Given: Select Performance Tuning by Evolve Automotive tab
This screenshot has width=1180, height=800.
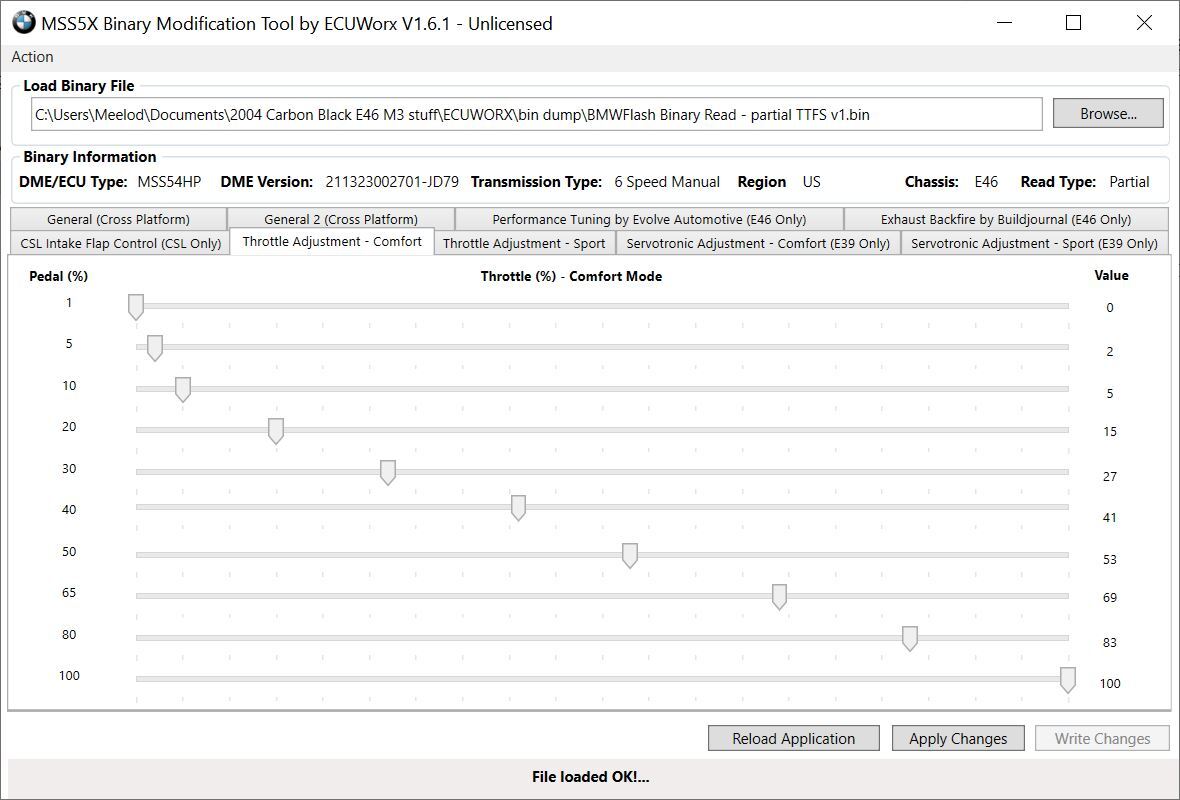Looking at the screenshot, I should point(648,219).
